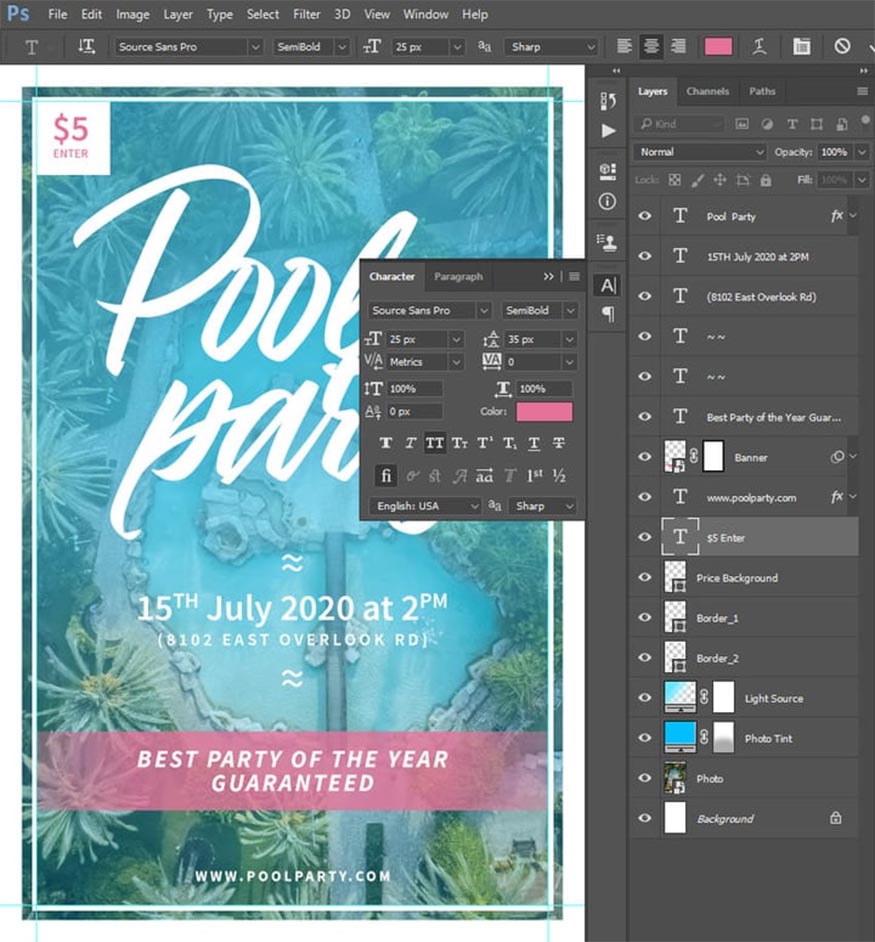
Task: Toggle the Character and Paragraph panels icon
Action: [801, 46]
